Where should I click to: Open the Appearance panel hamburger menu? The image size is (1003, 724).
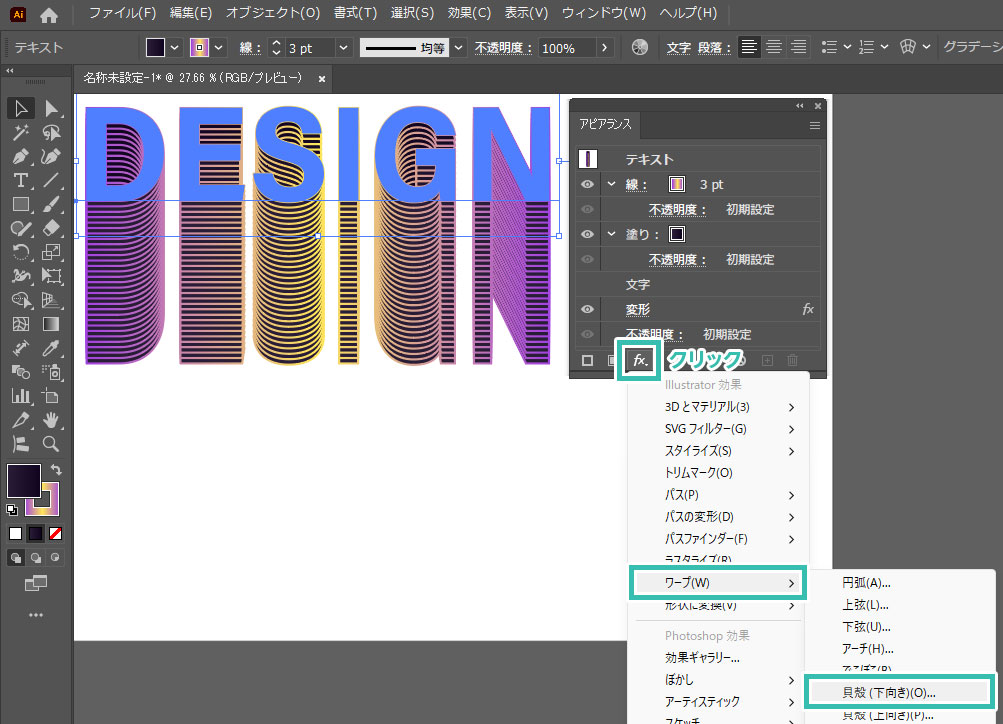click(814, 126)
